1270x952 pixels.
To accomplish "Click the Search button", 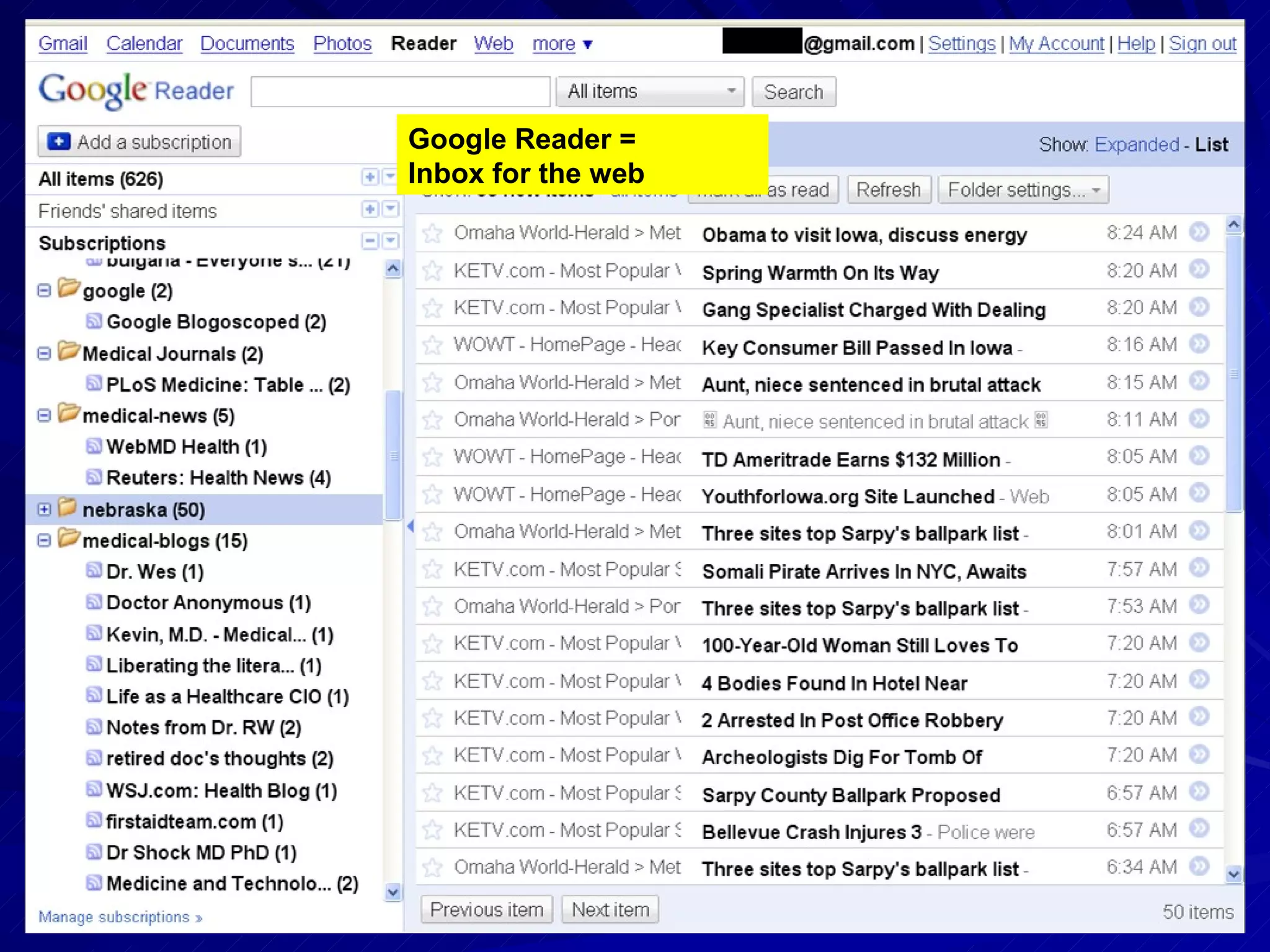I will [794, 92].
